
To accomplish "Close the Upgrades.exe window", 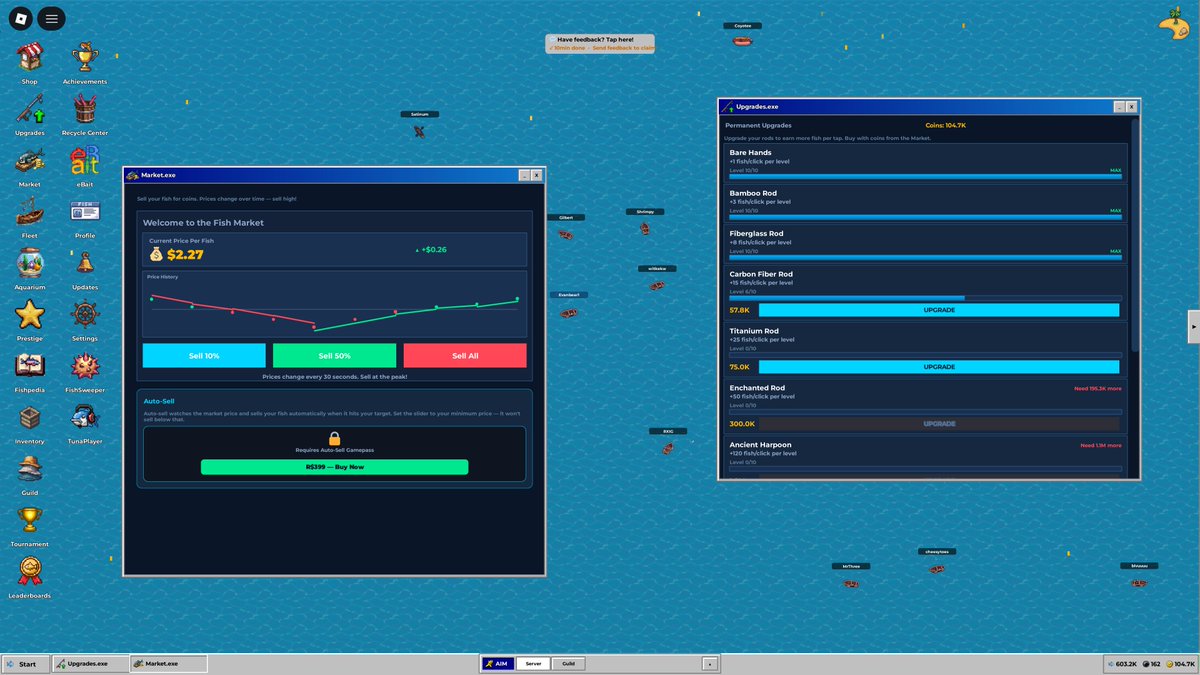I will (x=1131, y=106).
